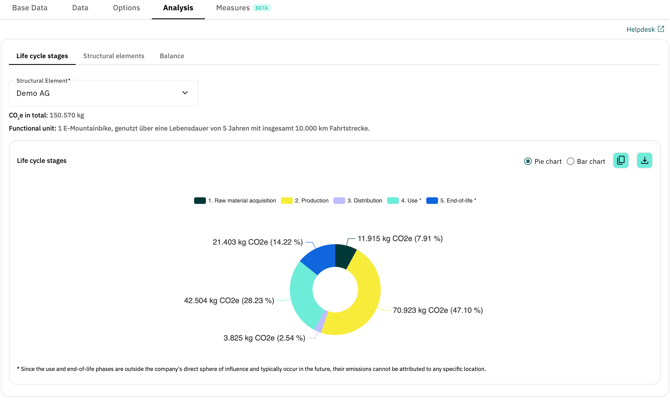The width and height of the screenshot is (670, 406).
Task: Click the copy chart icon button
Action: 621,161
